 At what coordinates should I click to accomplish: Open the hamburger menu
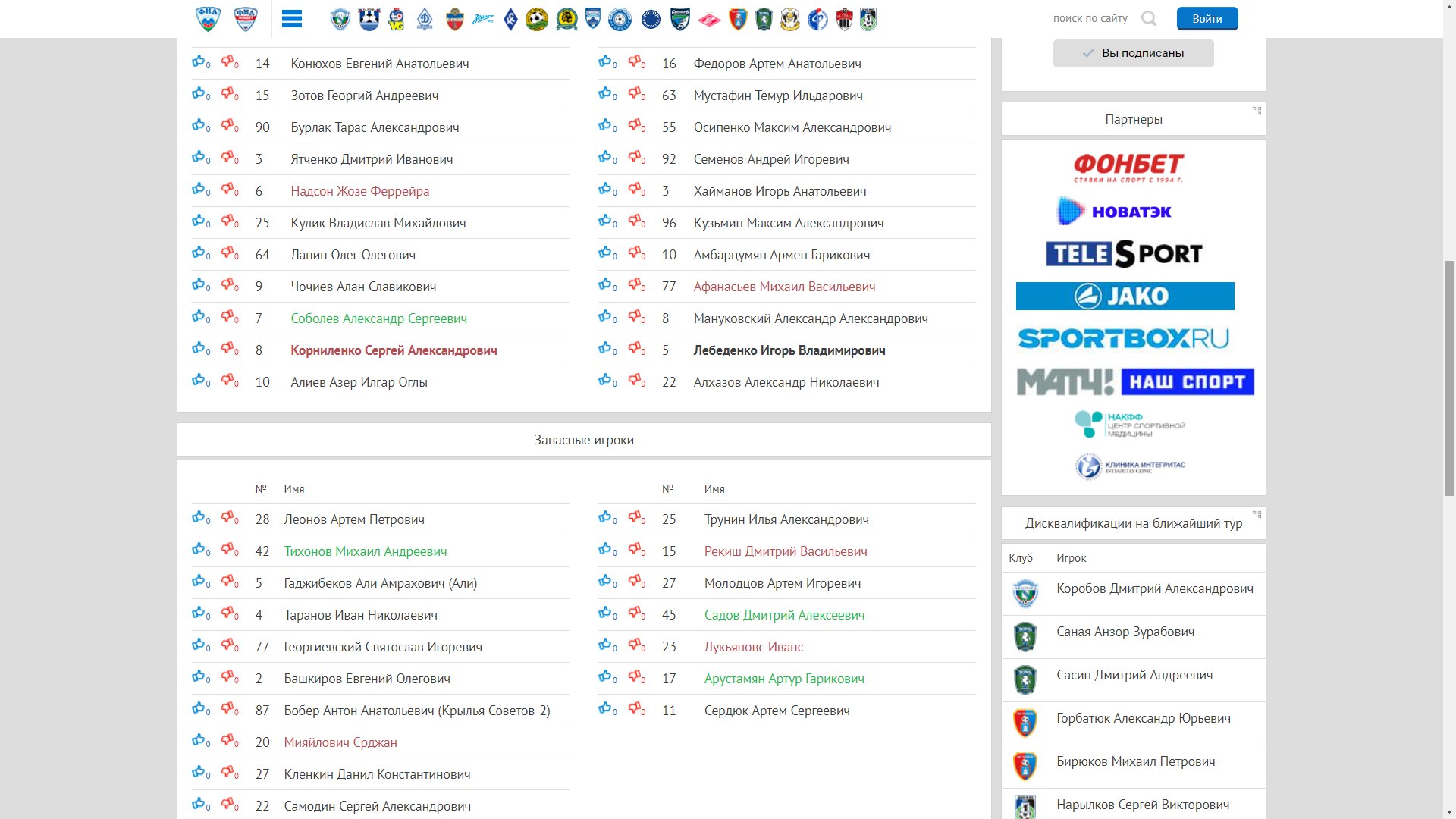(x=291, y=19)
